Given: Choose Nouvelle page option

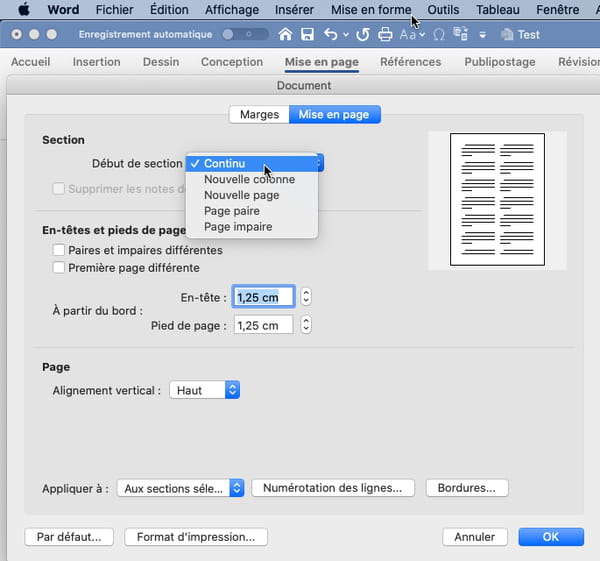Looking at the screenshot, I should pos(252,195).
